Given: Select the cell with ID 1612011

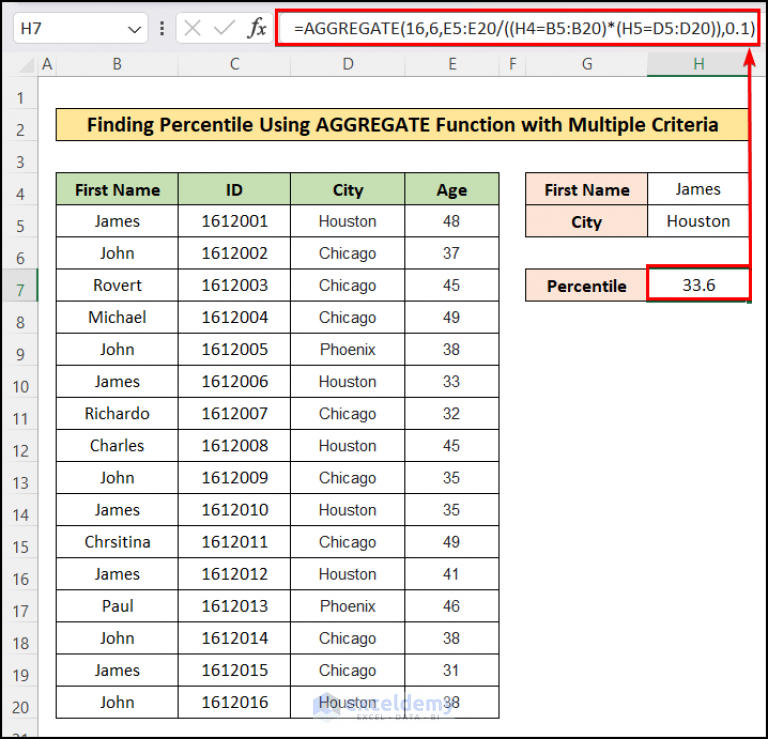Looking at the screenshot, I should 235,542.
